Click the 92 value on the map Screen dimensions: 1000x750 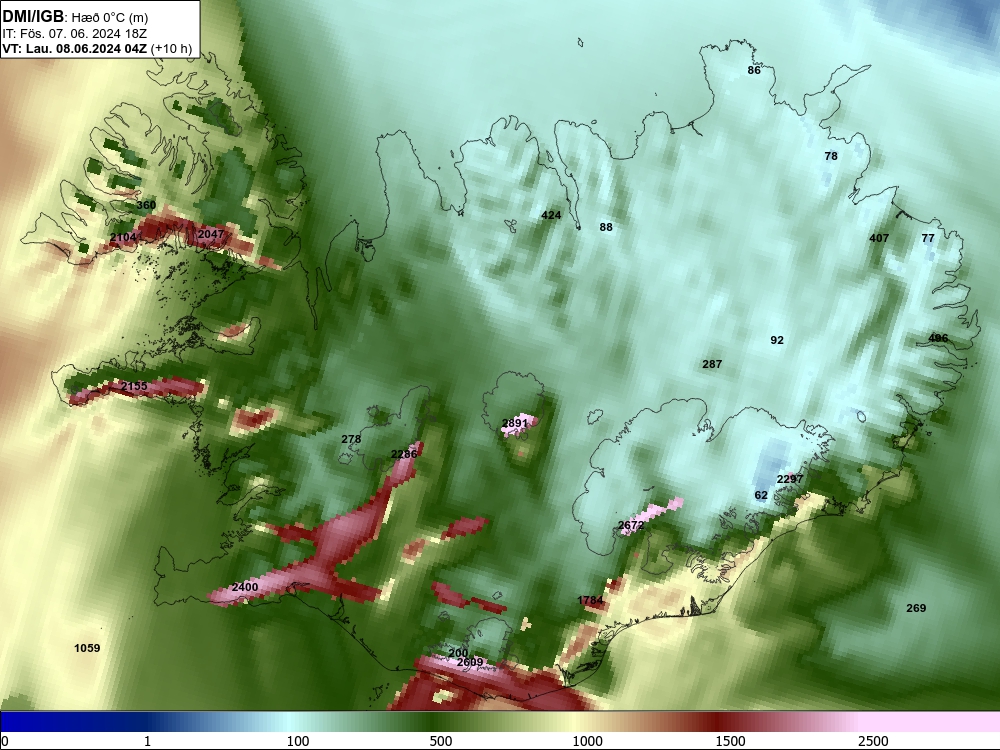[x=777, y=341]
